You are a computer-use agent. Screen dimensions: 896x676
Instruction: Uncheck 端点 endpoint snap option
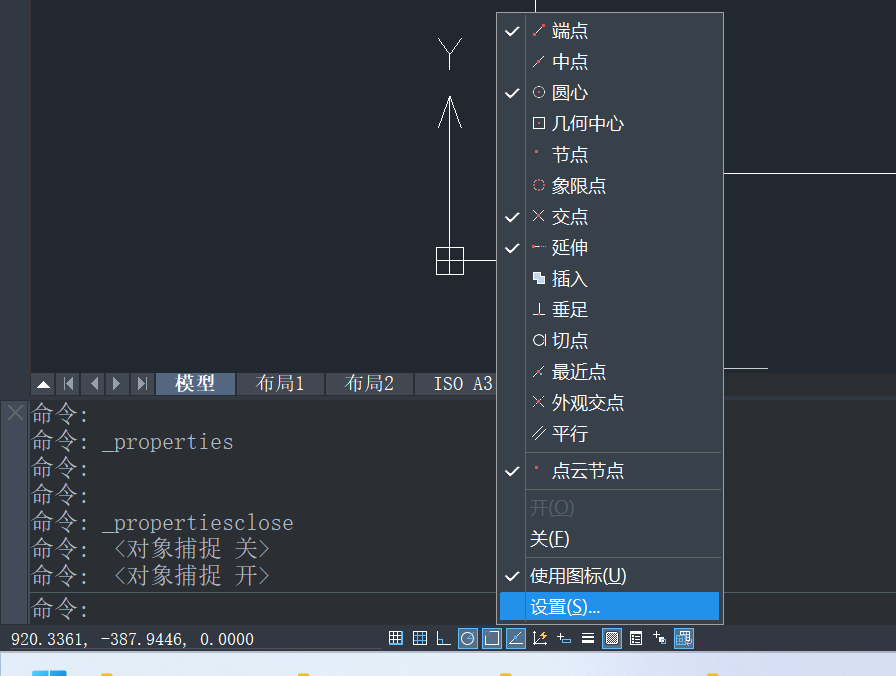(x=569, y=31)
